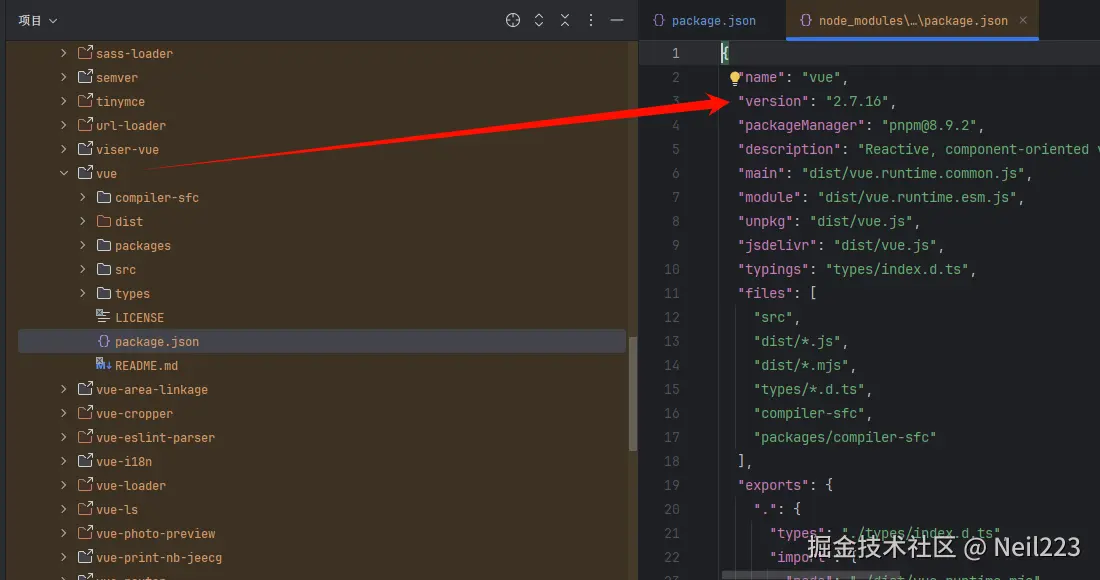This screenshot has height=580, width=1100.
Task: Expand the packages folder
Action: (83, 245)
